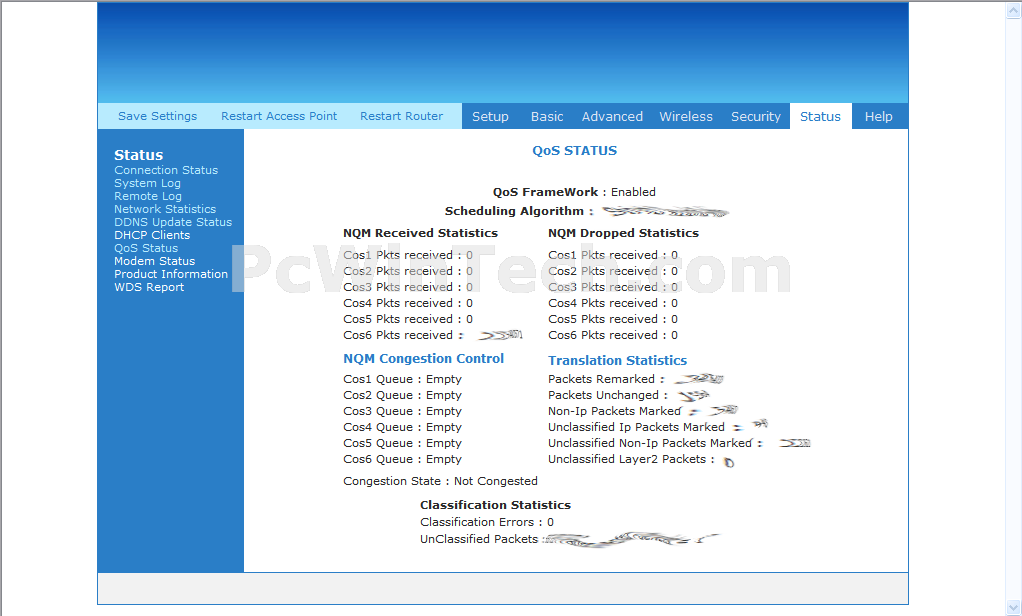Click the 'Scheduling Algorithm' label
The image size is (1022, 616).
514,211
